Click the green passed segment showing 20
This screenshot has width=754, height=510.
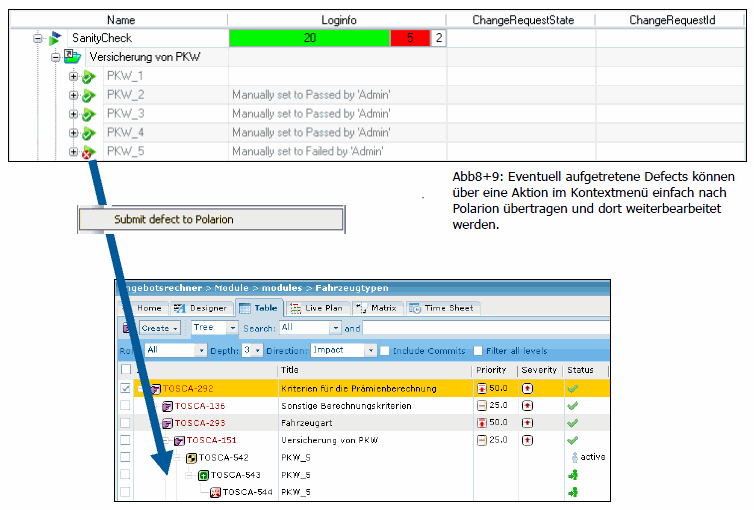pyautogui.click(x=310, y=38)
